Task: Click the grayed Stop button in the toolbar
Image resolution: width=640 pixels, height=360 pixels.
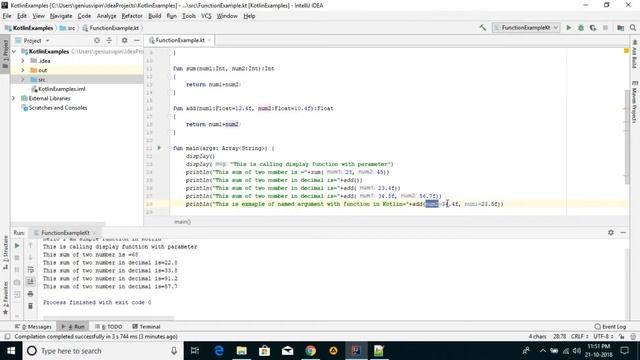Action: (x=605, y=28)
